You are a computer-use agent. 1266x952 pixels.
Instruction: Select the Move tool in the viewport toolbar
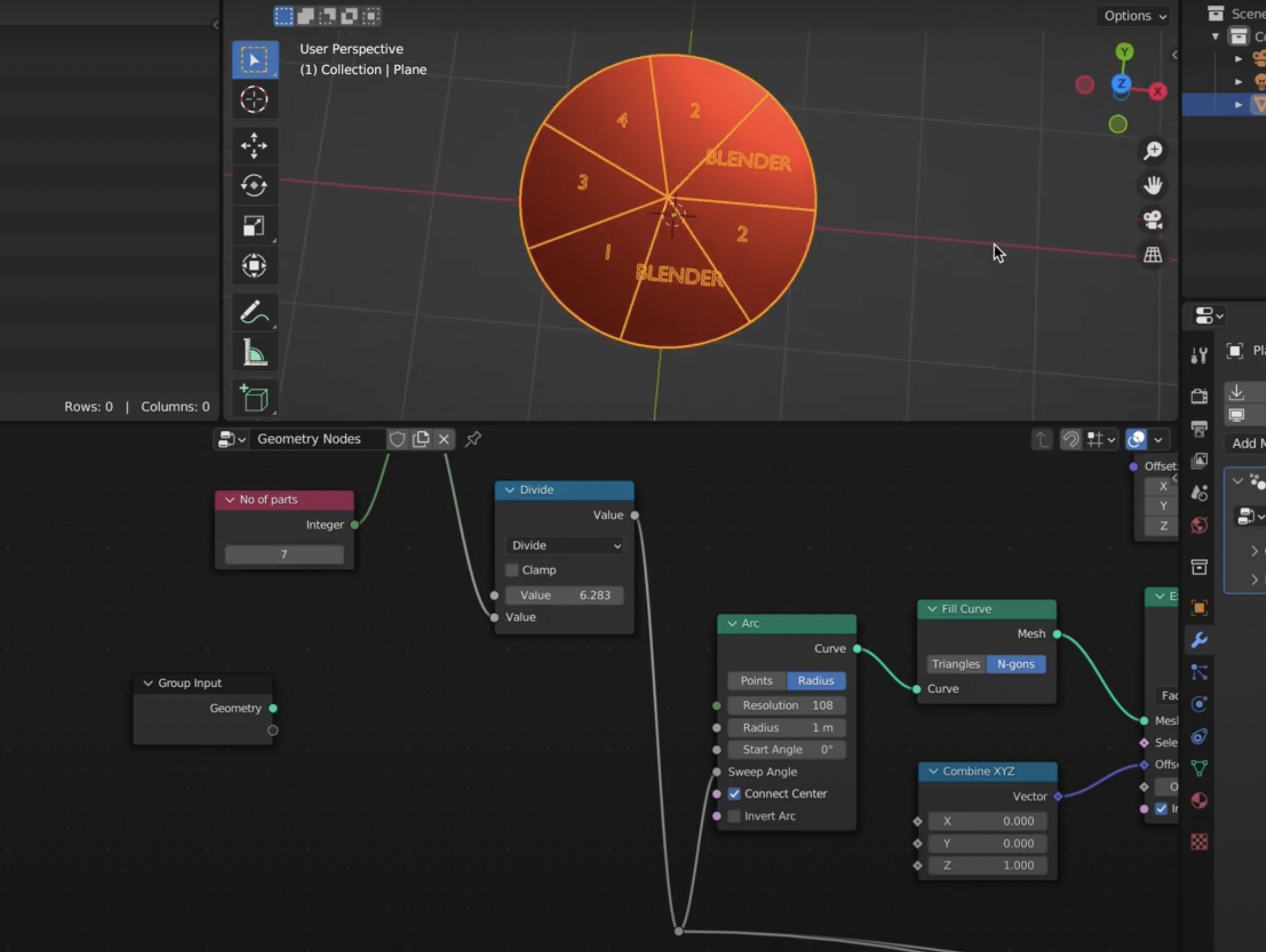point(254,146)
